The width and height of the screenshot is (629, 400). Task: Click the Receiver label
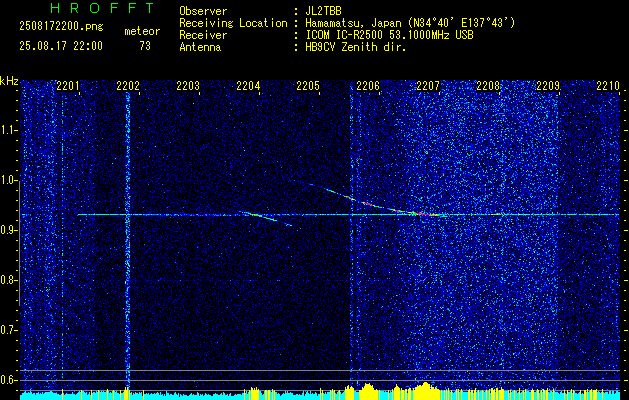pos(203,35)
